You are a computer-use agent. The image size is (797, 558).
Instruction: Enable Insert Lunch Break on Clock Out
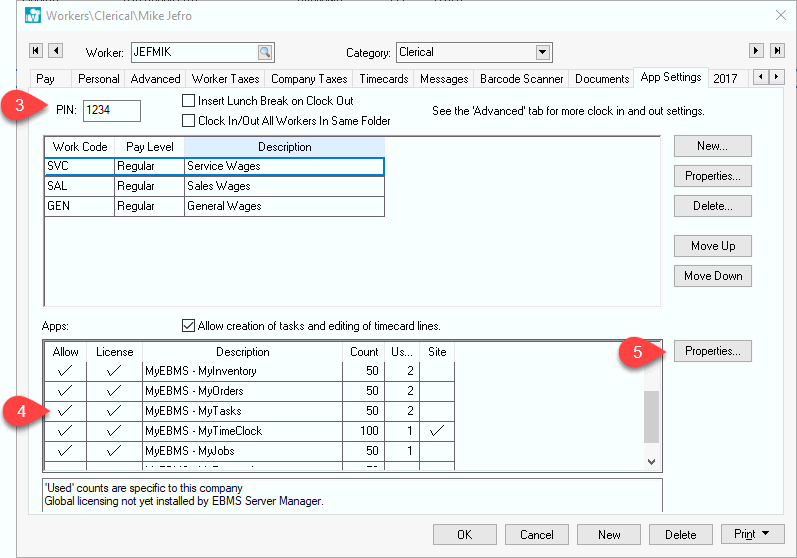point(188,101)
